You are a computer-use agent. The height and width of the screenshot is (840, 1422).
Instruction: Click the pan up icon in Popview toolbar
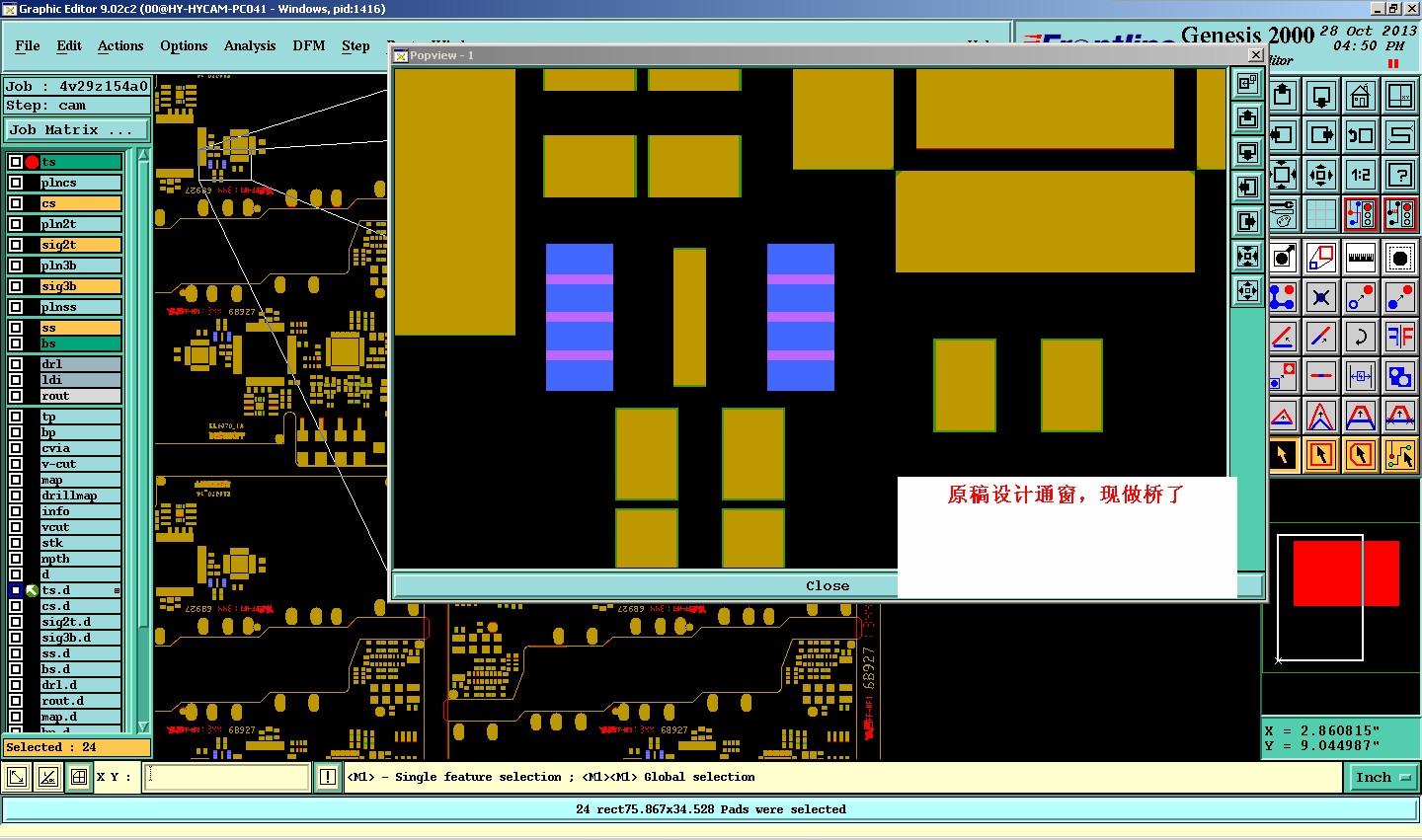[x=1248, y=118]
